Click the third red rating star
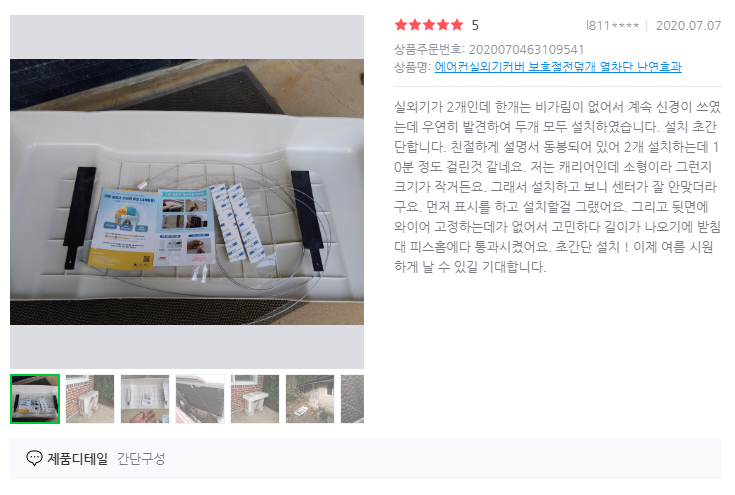Viewport: 735px width, 495px height. pos(429,25)
